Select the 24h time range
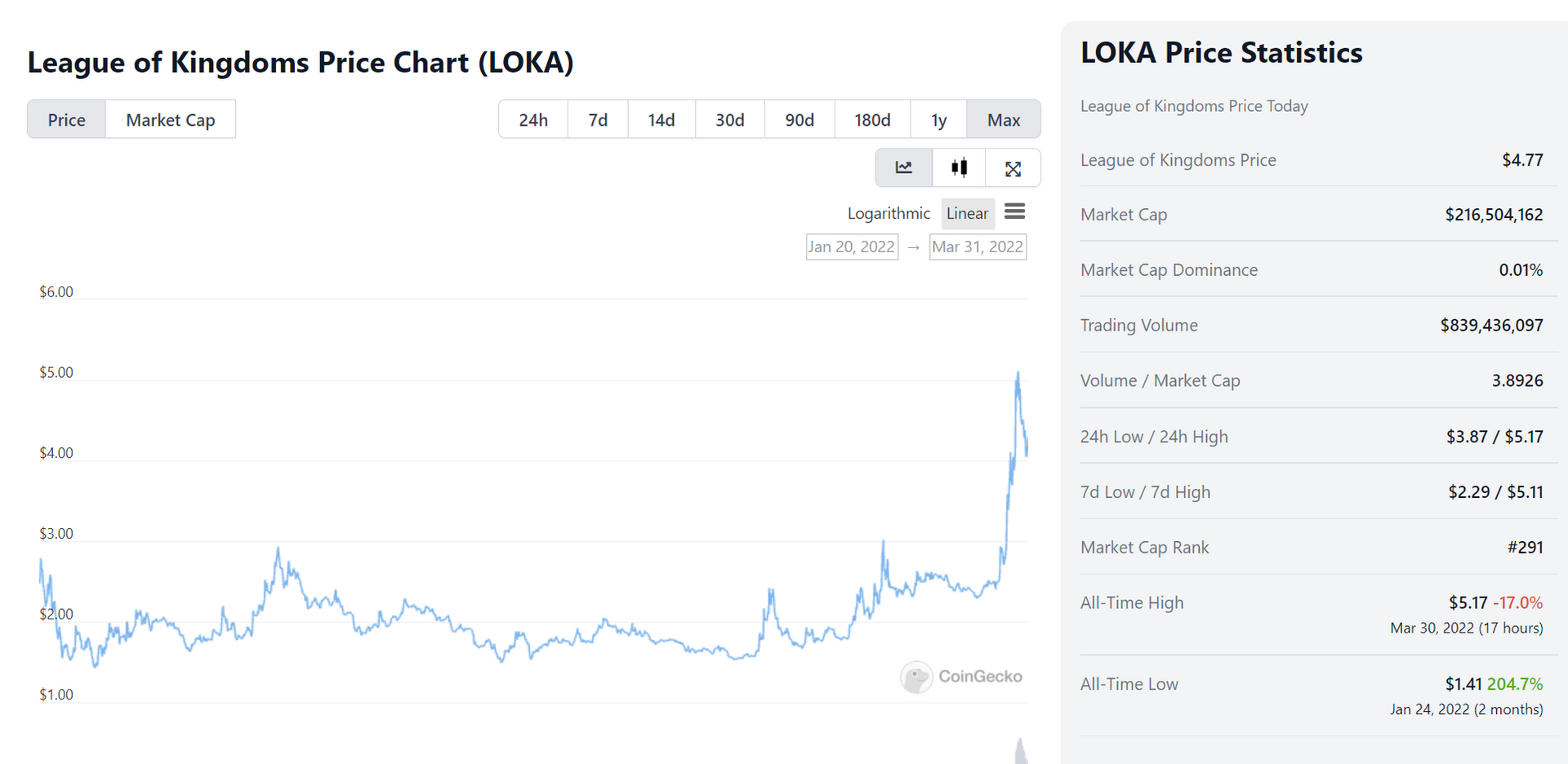1568x764 pixels. tap(533, 120)
